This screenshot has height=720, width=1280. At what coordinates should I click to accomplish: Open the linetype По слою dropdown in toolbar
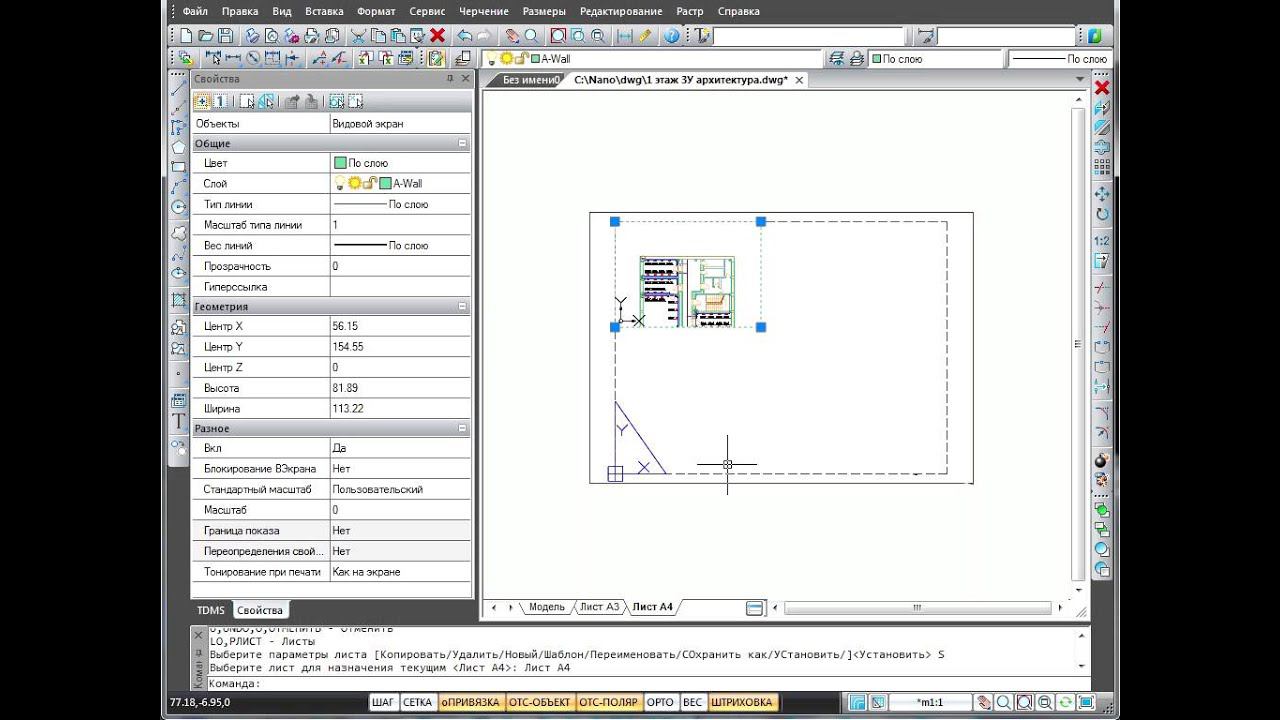1060,59
